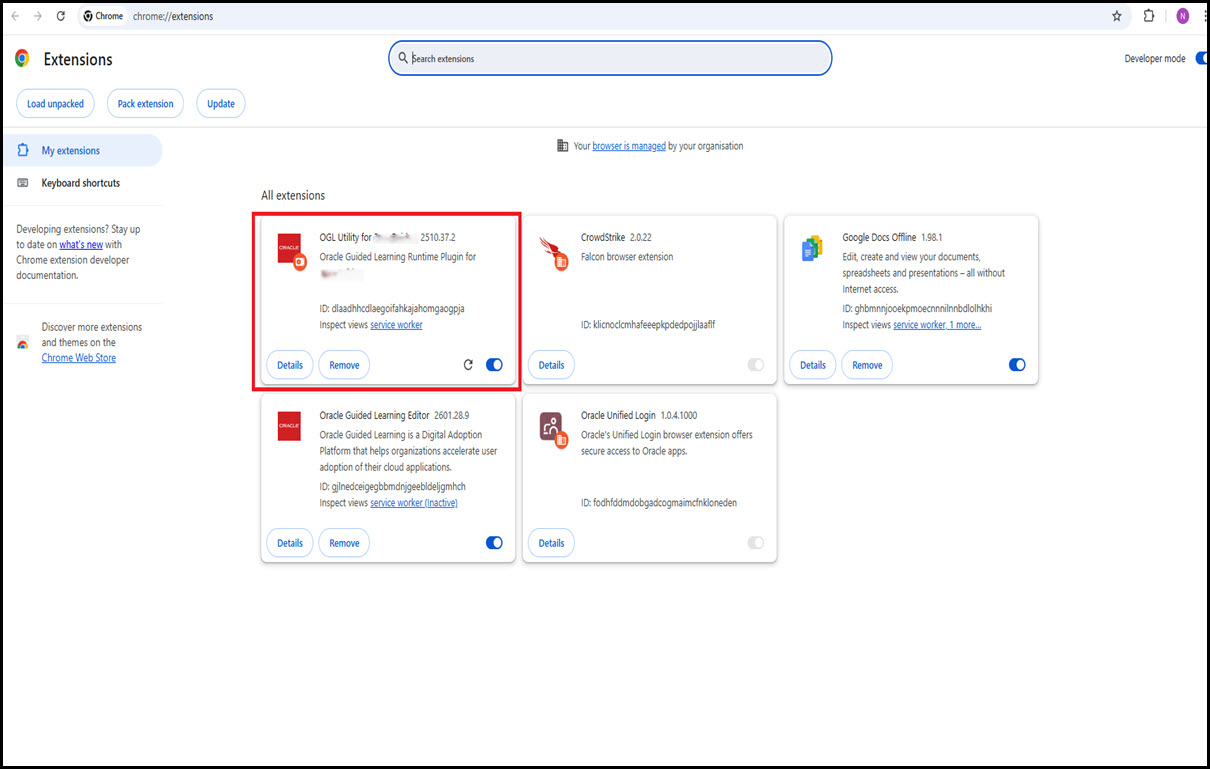Open the browser extensions puzzle icon

[x=1149, y=16]
